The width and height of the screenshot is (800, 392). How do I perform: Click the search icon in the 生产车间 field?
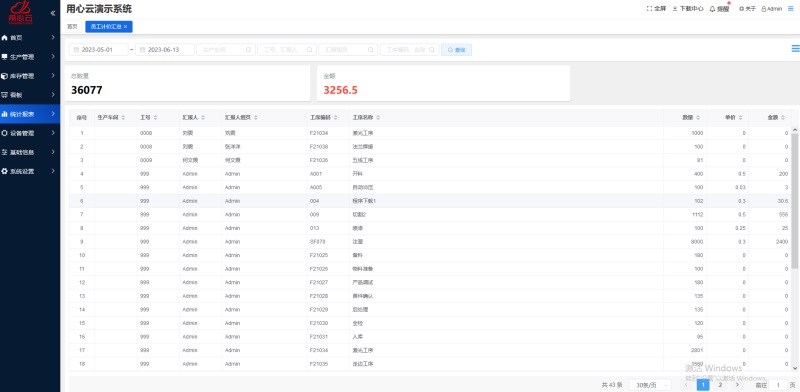[x=248, y=50]
